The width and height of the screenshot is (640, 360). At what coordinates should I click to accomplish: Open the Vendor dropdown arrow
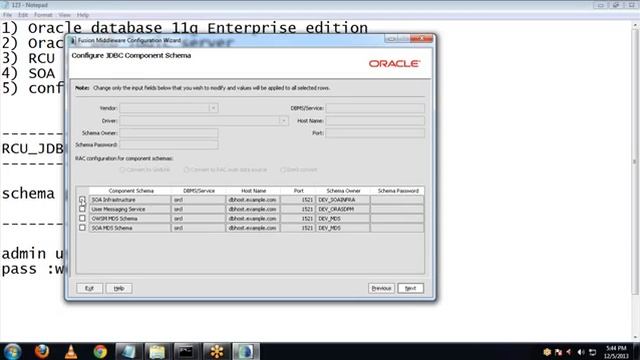213,108
